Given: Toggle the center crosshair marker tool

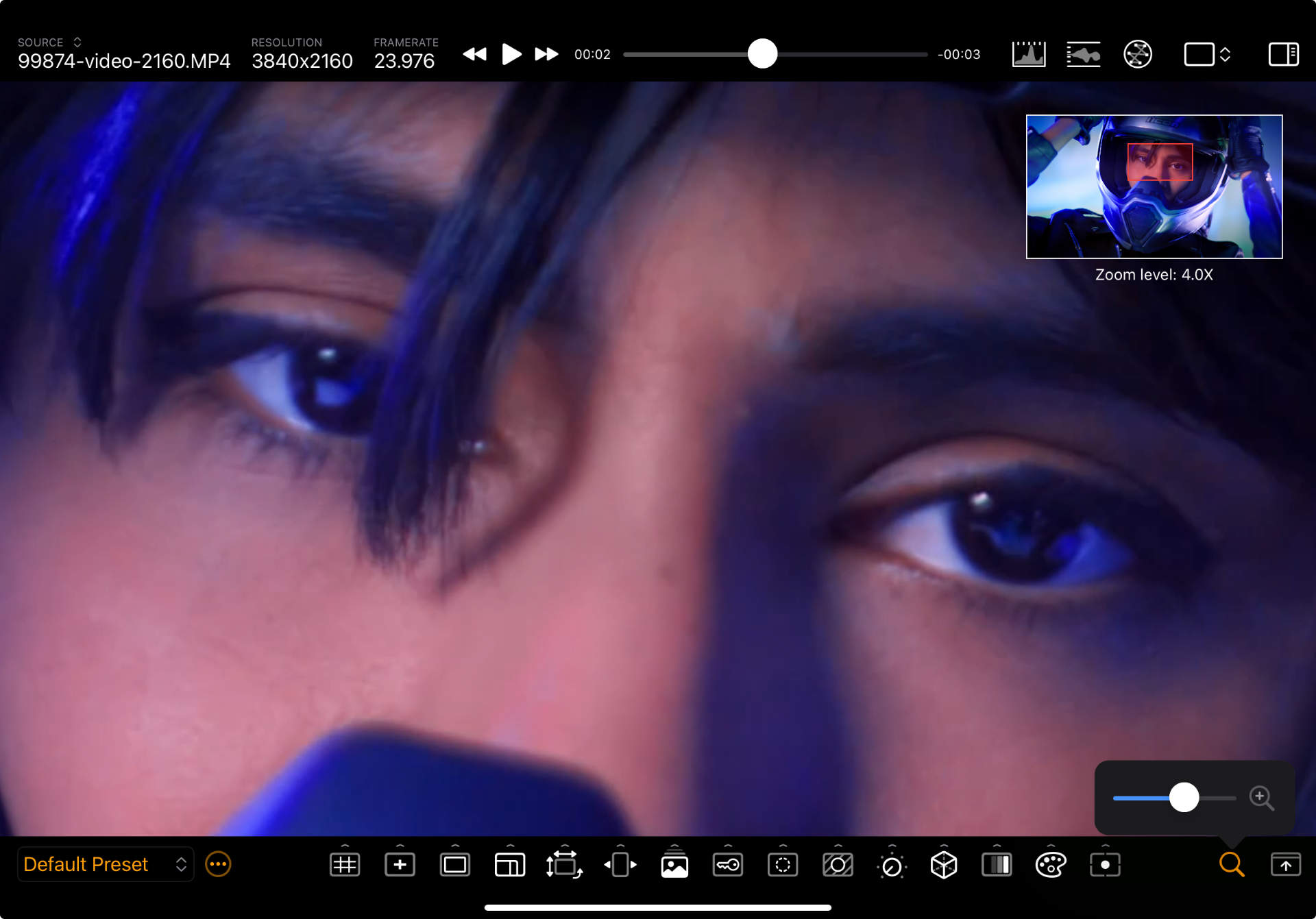Looking at the screenshot, I should click(x=400, y=865).
